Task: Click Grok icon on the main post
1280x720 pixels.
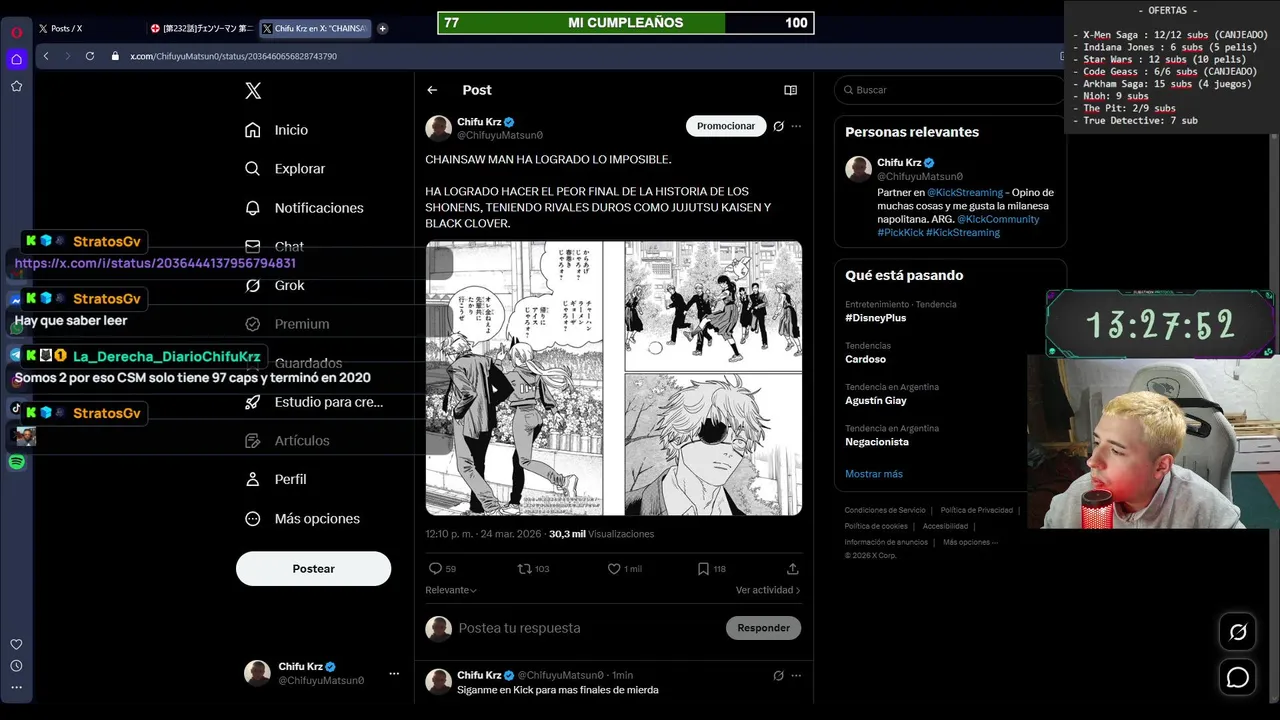Action: [778, 126]
